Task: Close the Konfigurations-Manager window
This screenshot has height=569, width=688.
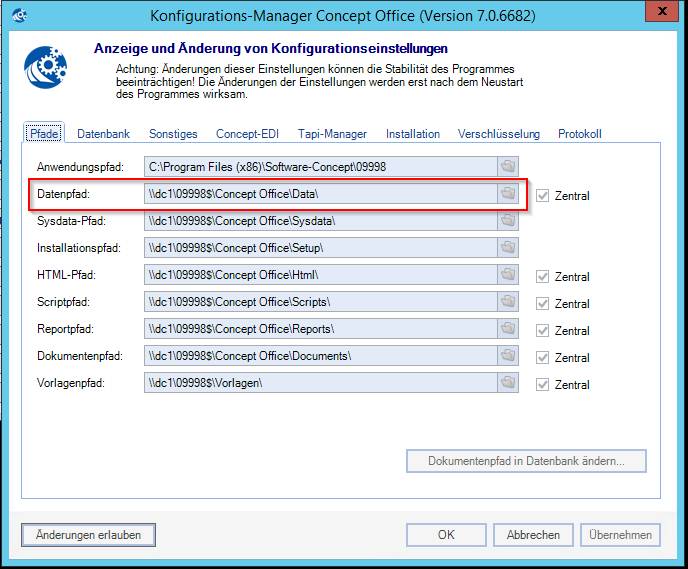Action: click(662, 11)
